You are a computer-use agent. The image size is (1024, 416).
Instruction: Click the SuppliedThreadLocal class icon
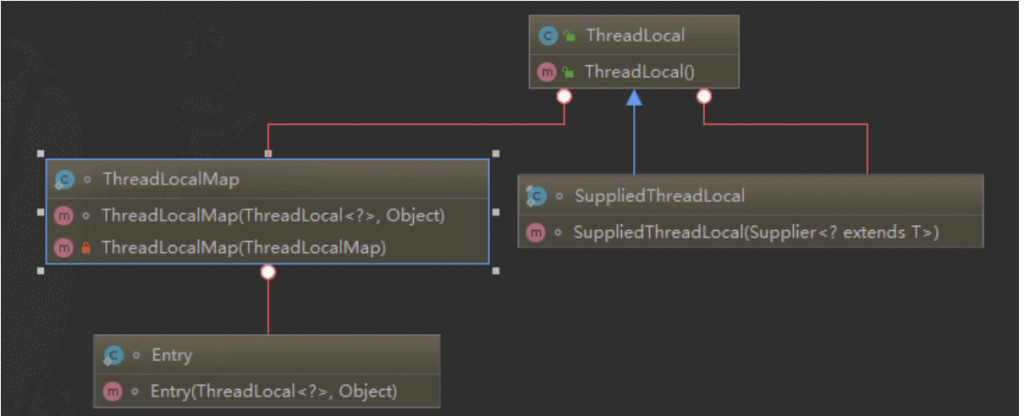536,196
